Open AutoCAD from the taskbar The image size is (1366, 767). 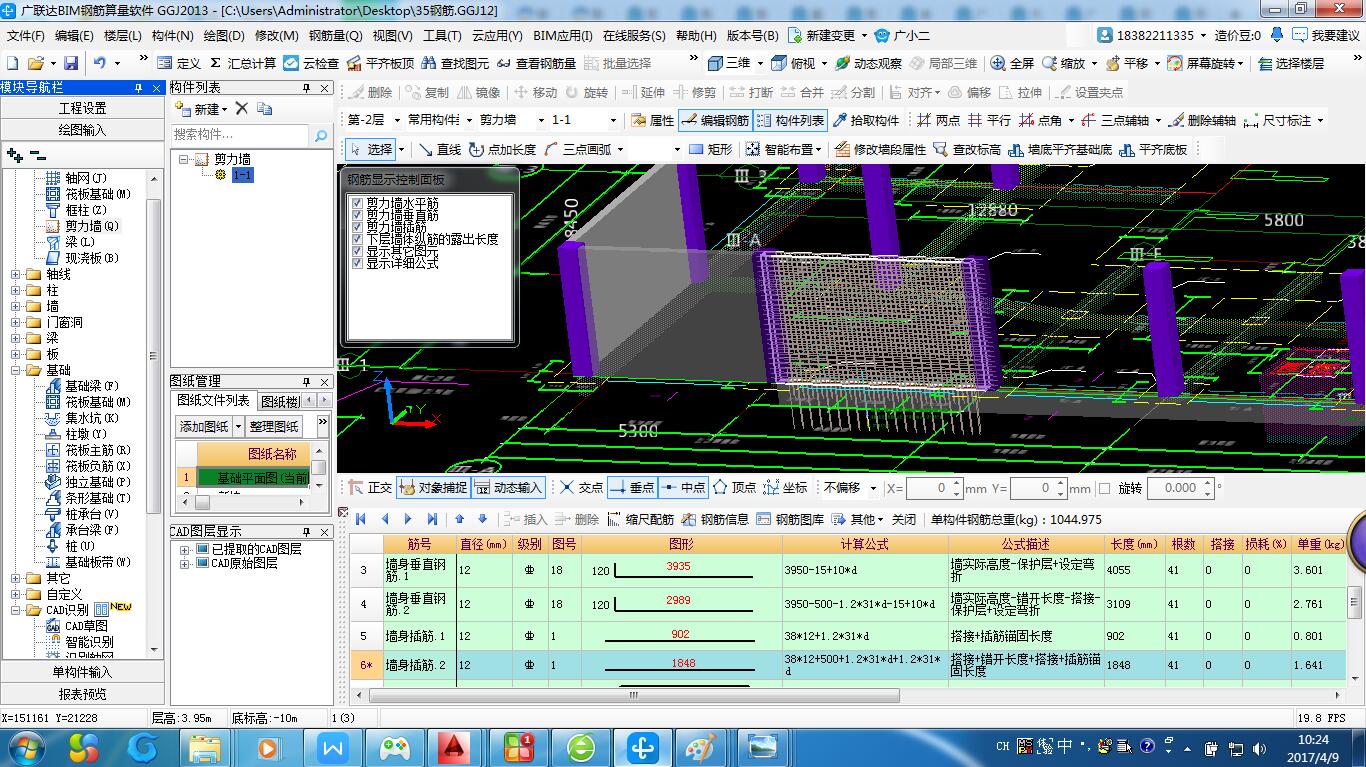point(455,746)
